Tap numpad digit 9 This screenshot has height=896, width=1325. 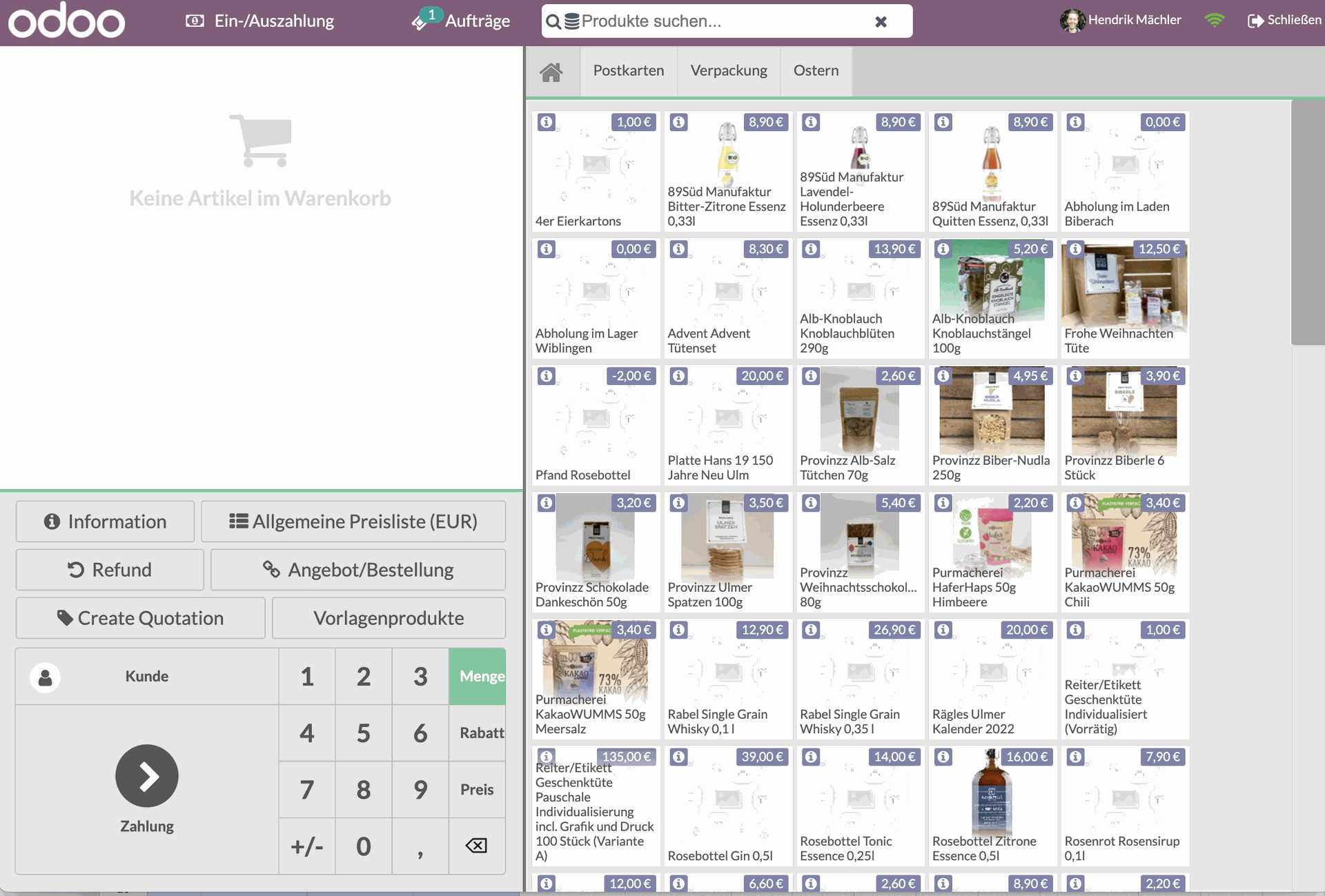(420, 789)
